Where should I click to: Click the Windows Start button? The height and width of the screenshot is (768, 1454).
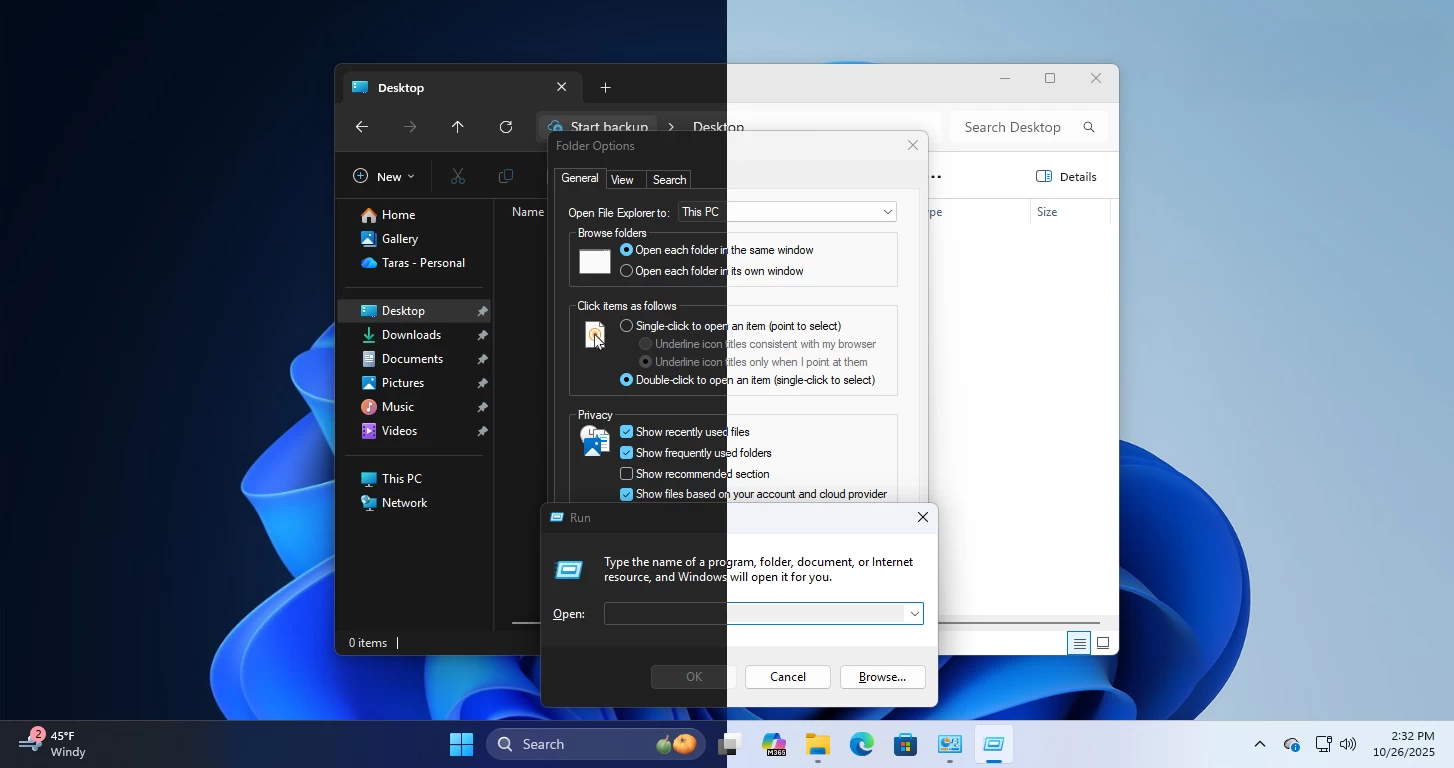coord(461,745)
